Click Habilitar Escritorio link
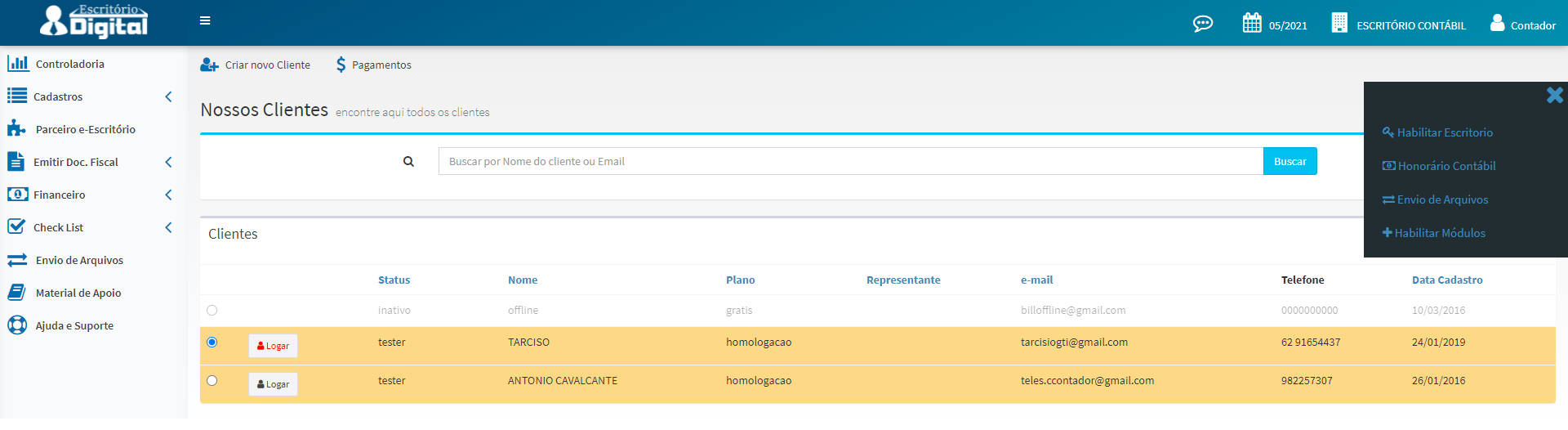The image size is (1568, 430). (x=1445, y=132)
